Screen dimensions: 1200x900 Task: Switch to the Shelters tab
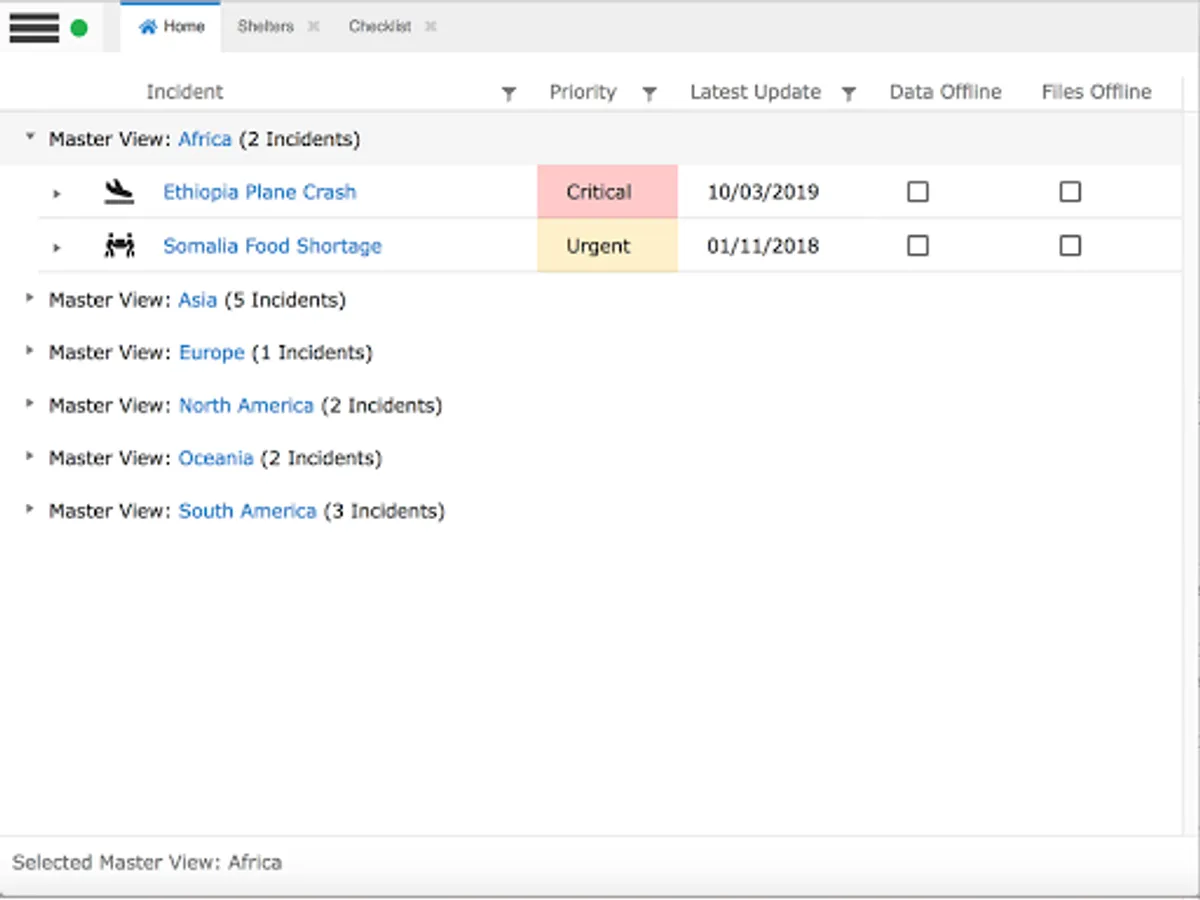266,27
